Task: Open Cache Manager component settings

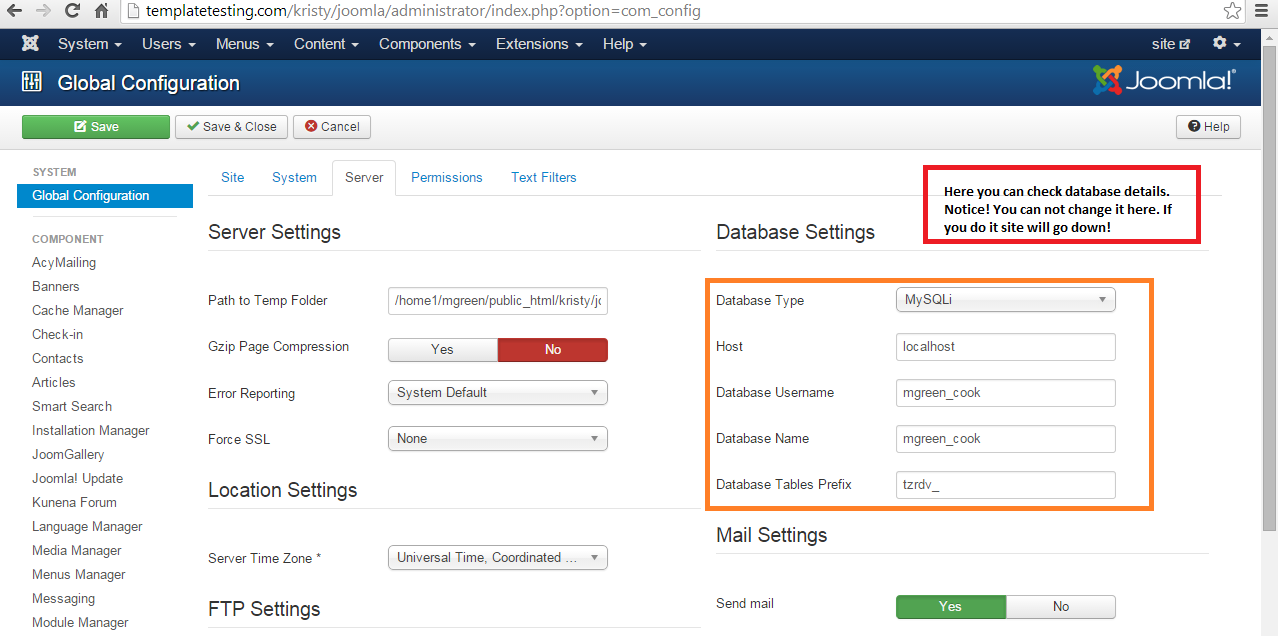Action: click(78, 310)
